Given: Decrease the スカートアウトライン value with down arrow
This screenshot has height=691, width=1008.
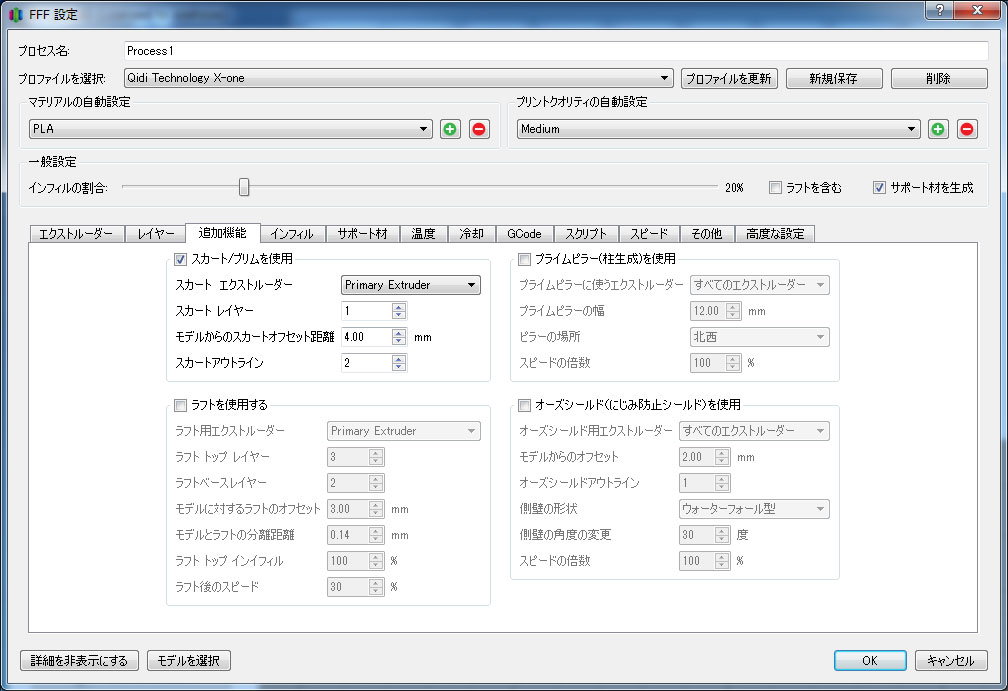Looking at the screenshot, I should click(400, 368).
